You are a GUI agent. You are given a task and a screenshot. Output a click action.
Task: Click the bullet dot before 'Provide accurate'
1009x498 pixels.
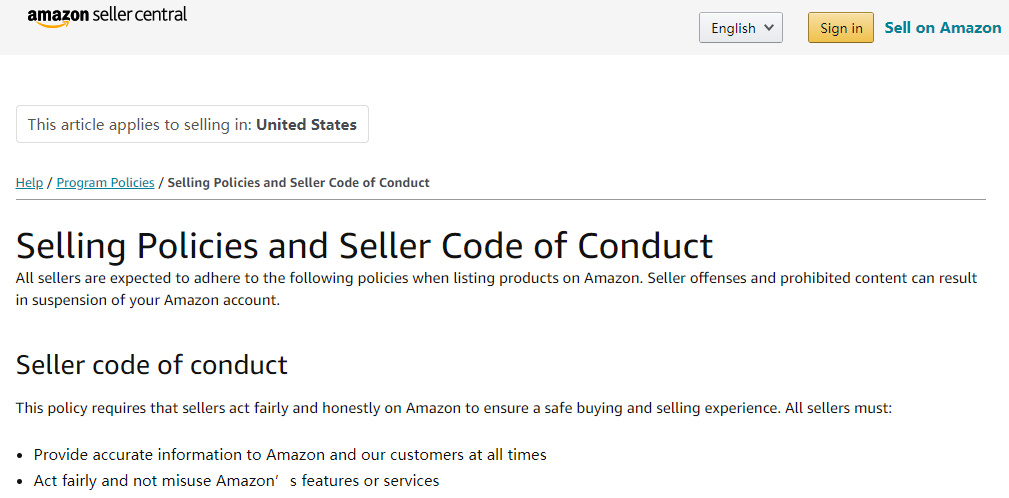pyautogui.click(x=20, y=456)
